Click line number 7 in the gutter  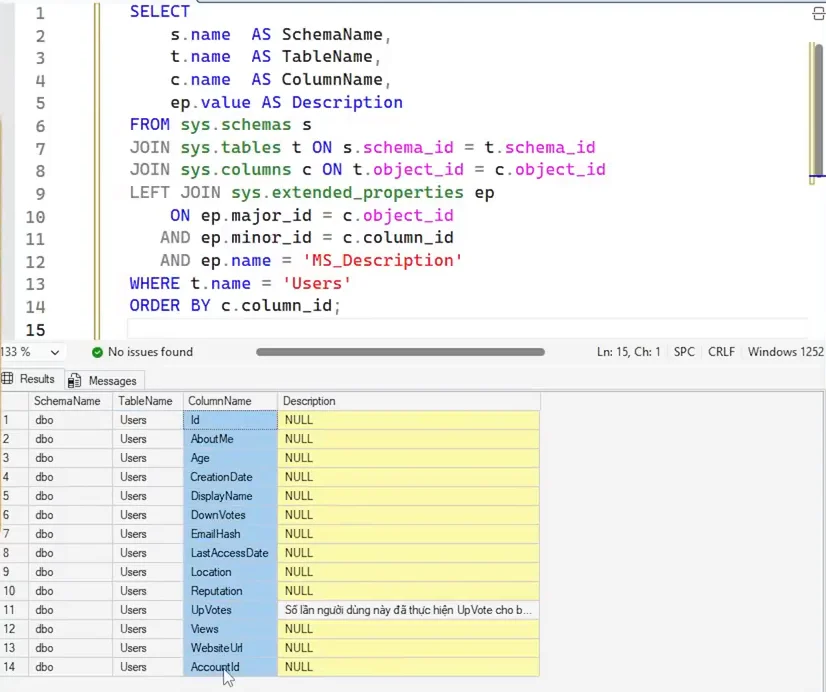tap(40, 149)
